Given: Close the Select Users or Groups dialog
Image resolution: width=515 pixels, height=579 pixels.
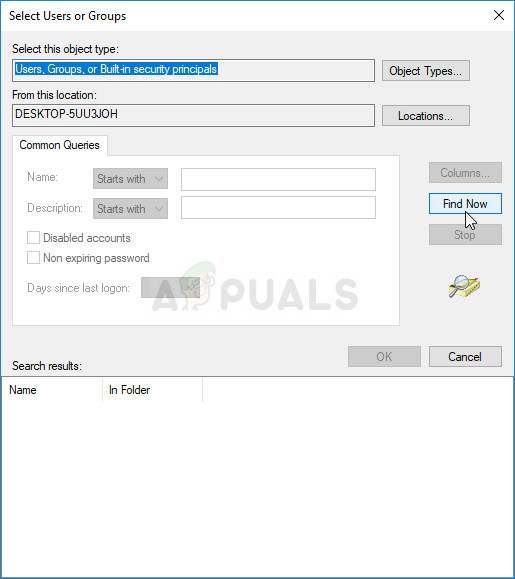Looking at the screenshot, I should (499, 15).
